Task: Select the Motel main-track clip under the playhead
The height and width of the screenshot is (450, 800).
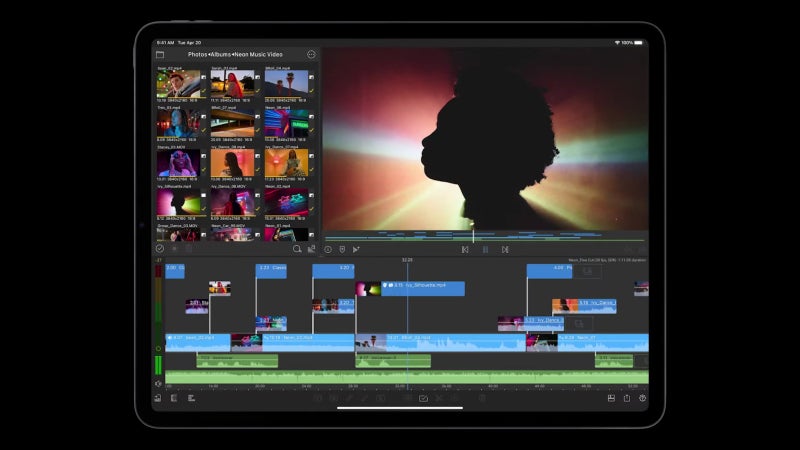Action: tap(440, 343)
